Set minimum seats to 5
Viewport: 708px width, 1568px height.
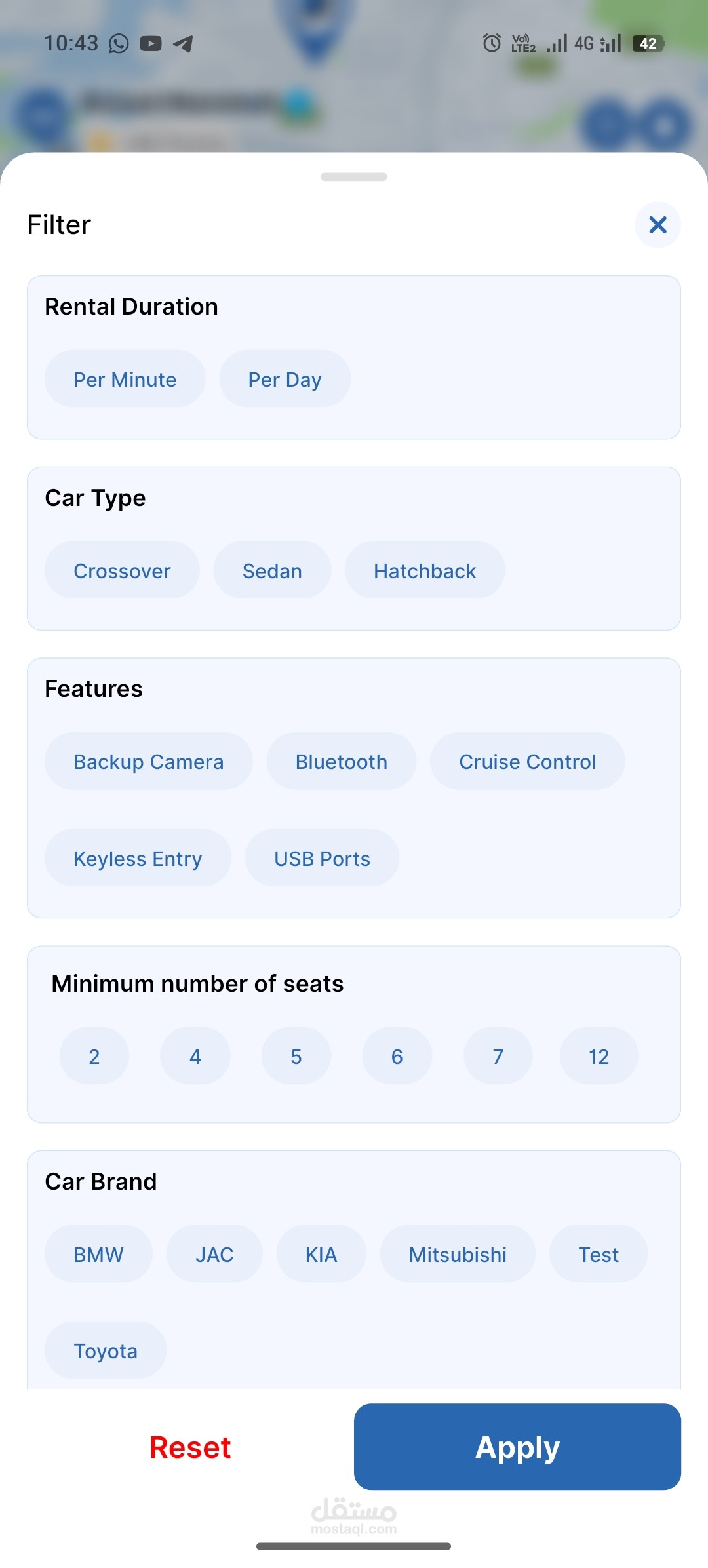[296, 1056]
